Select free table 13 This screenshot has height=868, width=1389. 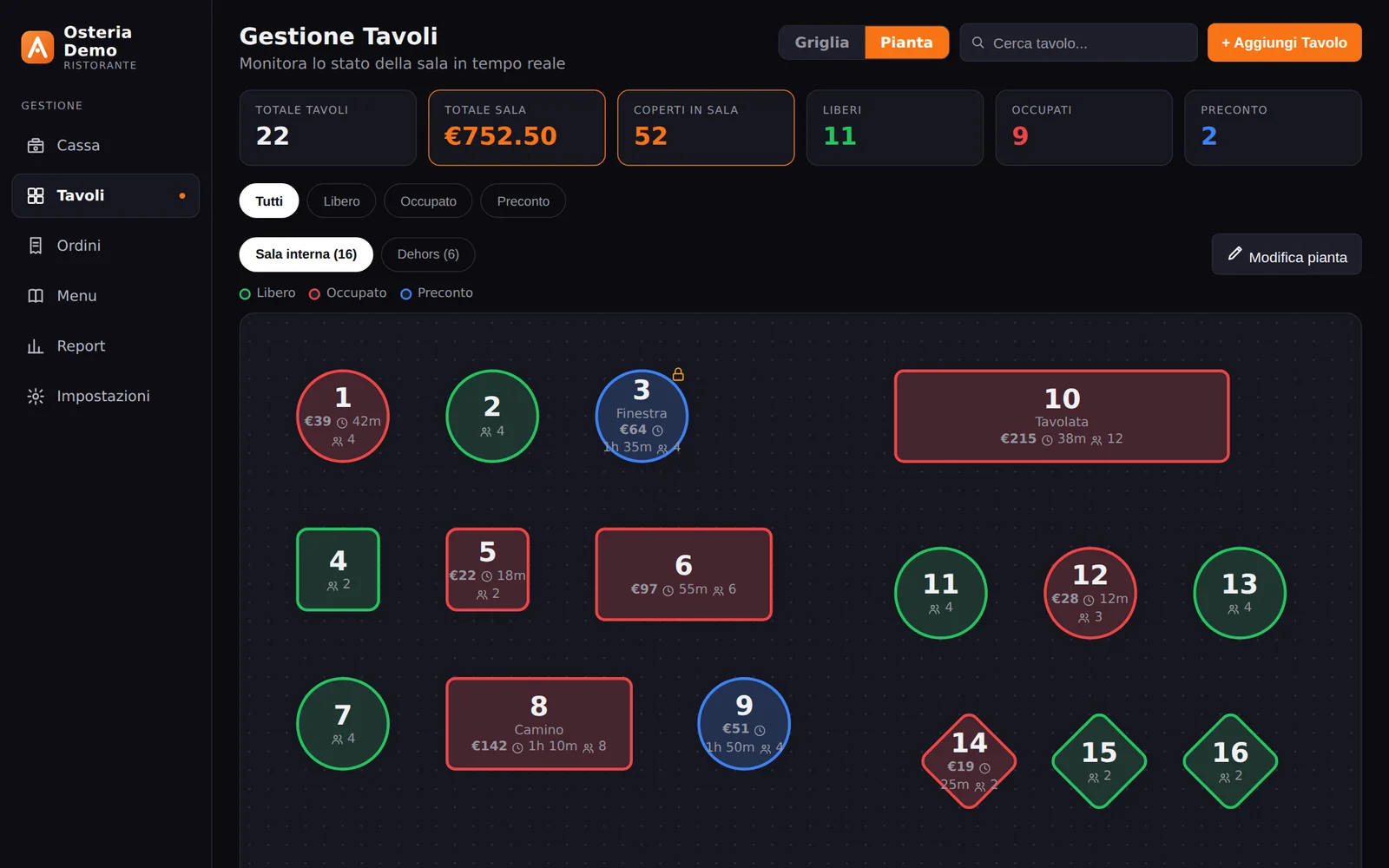click(1240, 593)
